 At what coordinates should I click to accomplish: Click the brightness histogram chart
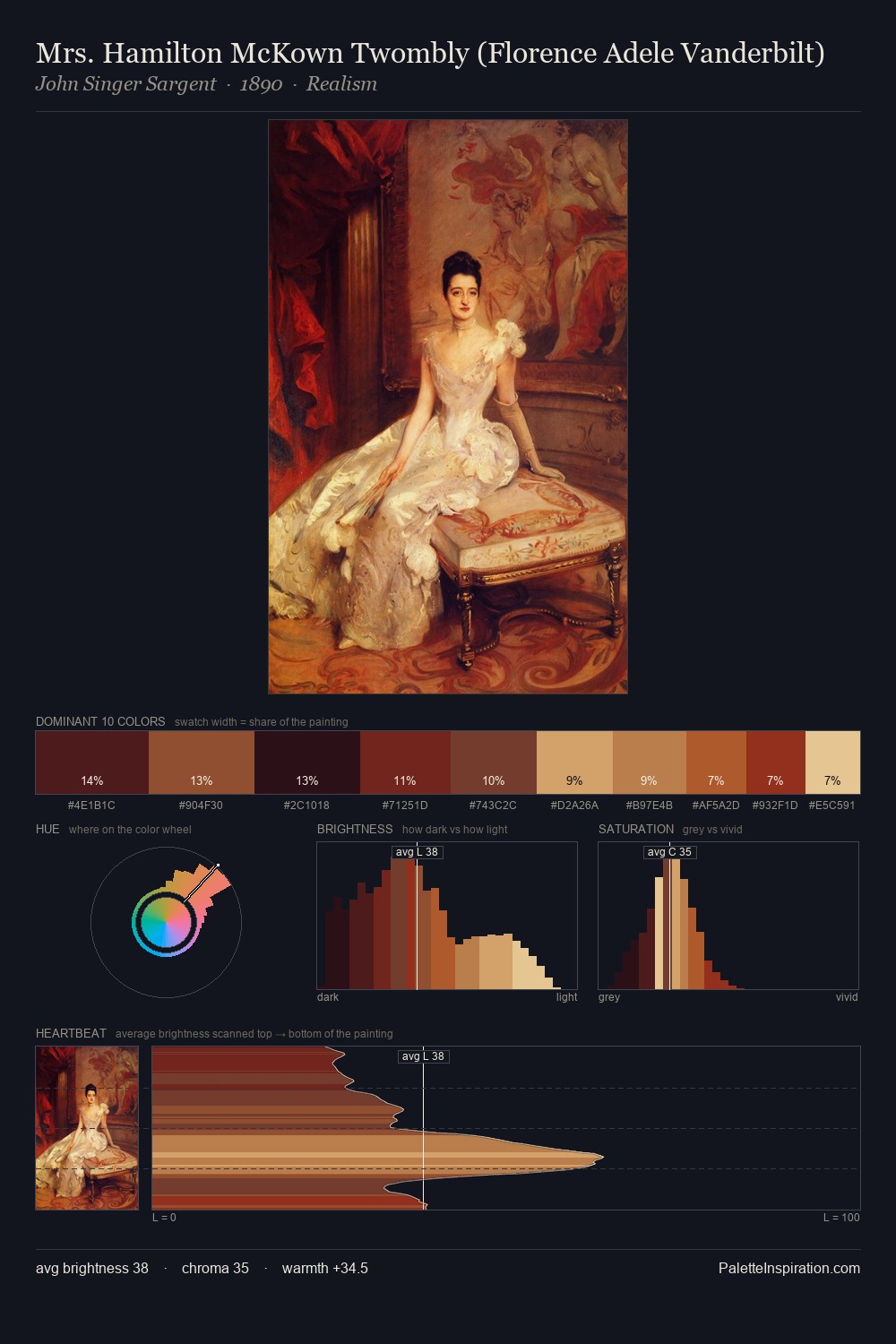[x=447, y=916]
